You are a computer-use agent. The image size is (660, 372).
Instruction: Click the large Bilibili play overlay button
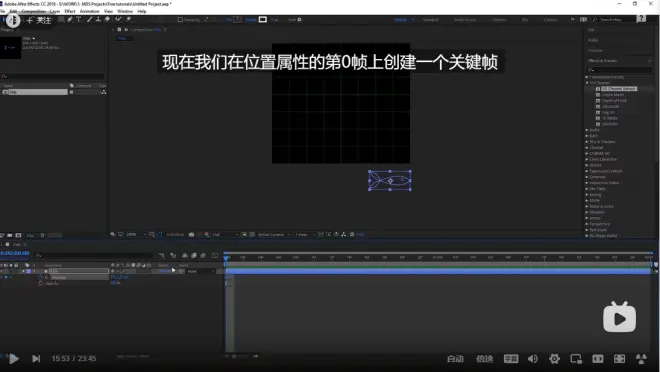pos(620,317)
